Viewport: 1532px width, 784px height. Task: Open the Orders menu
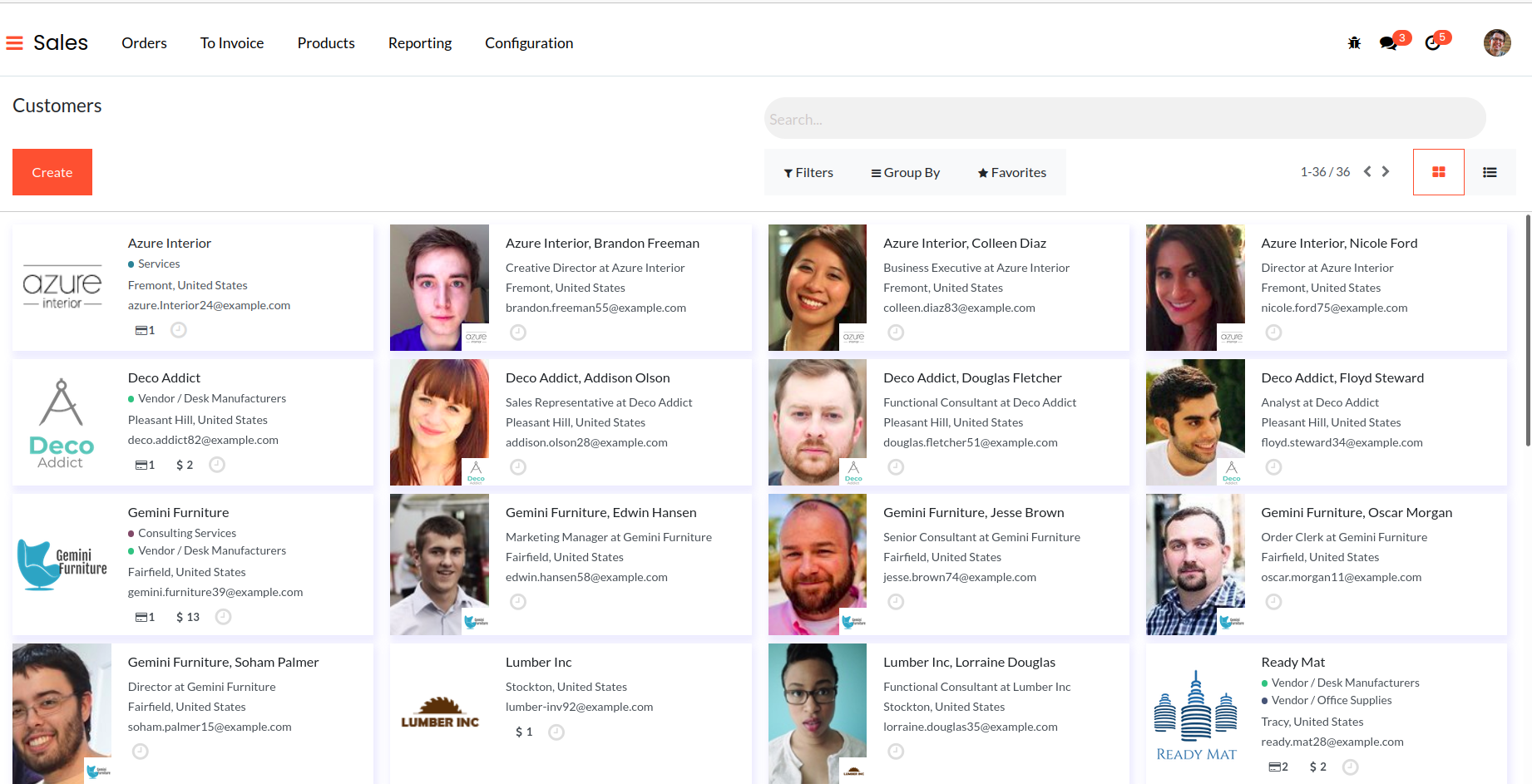click(x=144, y=43)
